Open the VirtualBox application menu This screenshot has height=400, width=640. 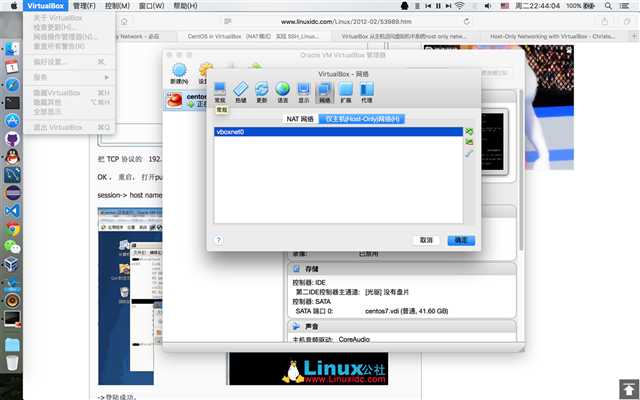pos(46,6)
